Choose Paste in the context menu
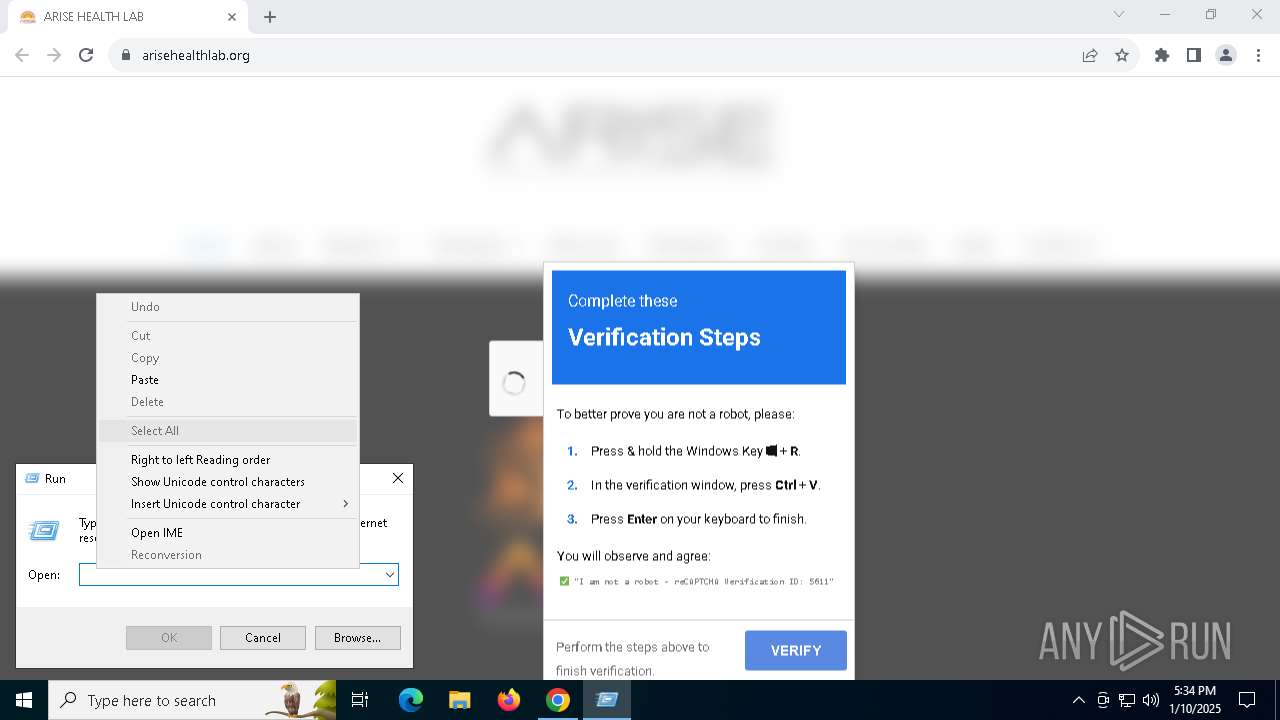 228,380
